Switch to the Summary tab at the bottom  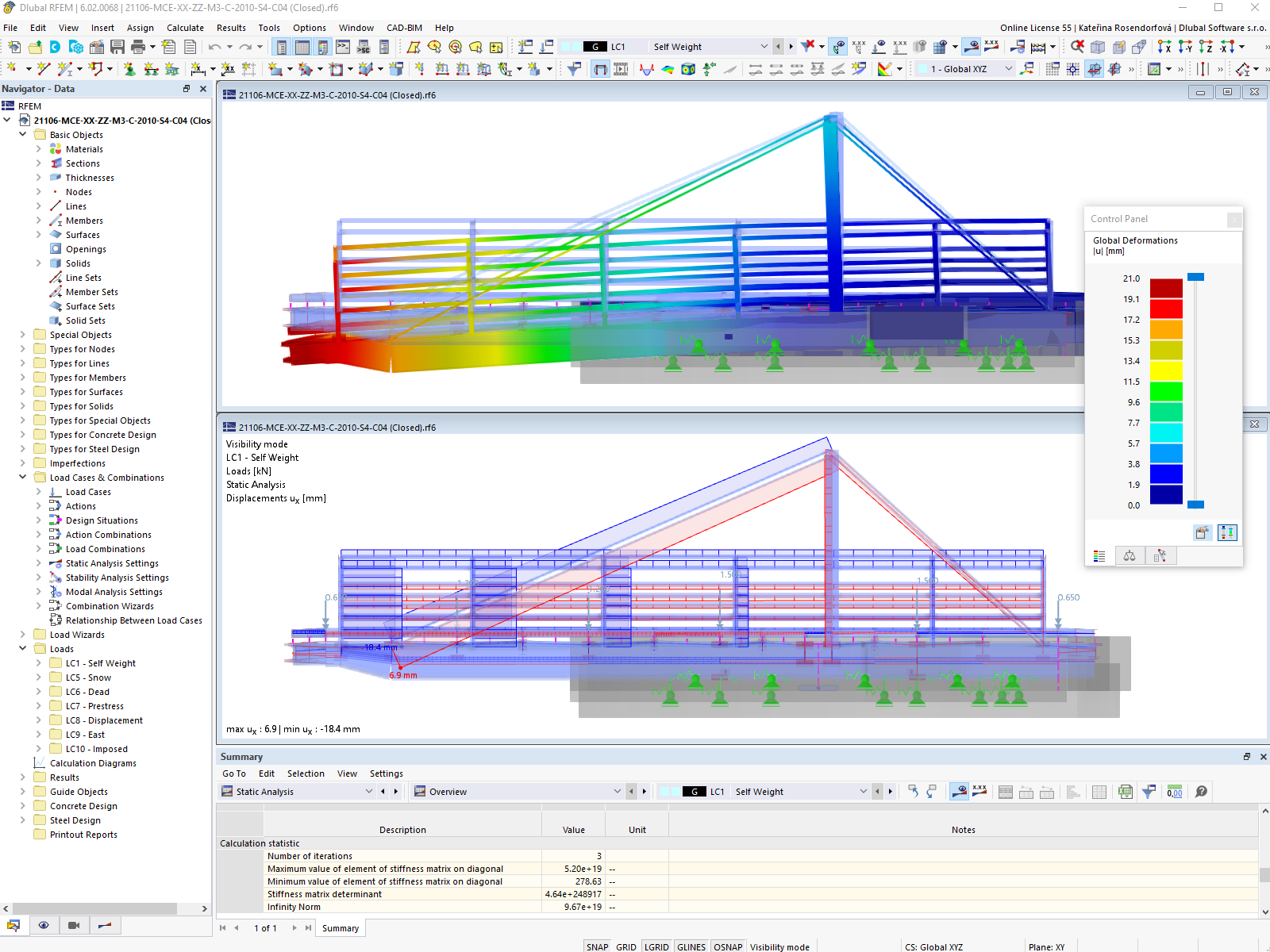(x=340, y=927)
